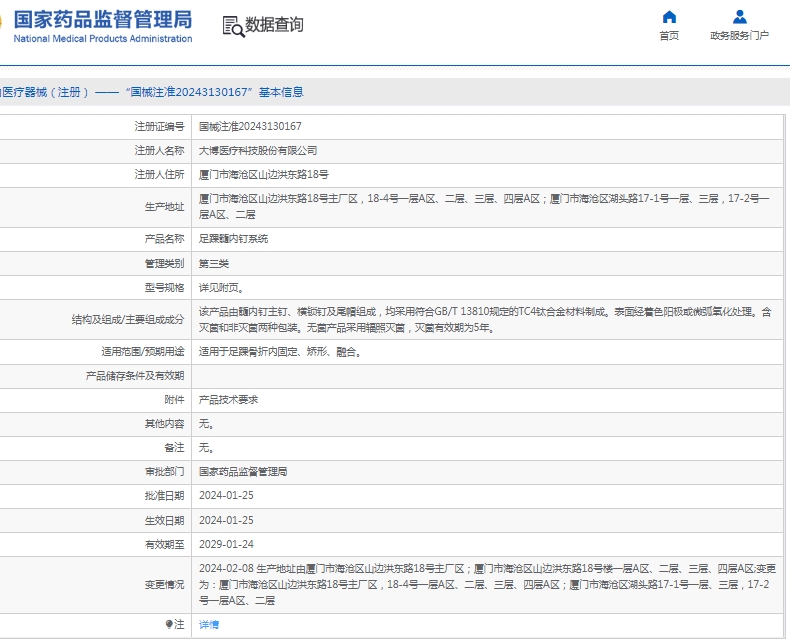The image size is (790, 644).
Task: Click the 生产地址 row label
Action: (x=164, y=207)
